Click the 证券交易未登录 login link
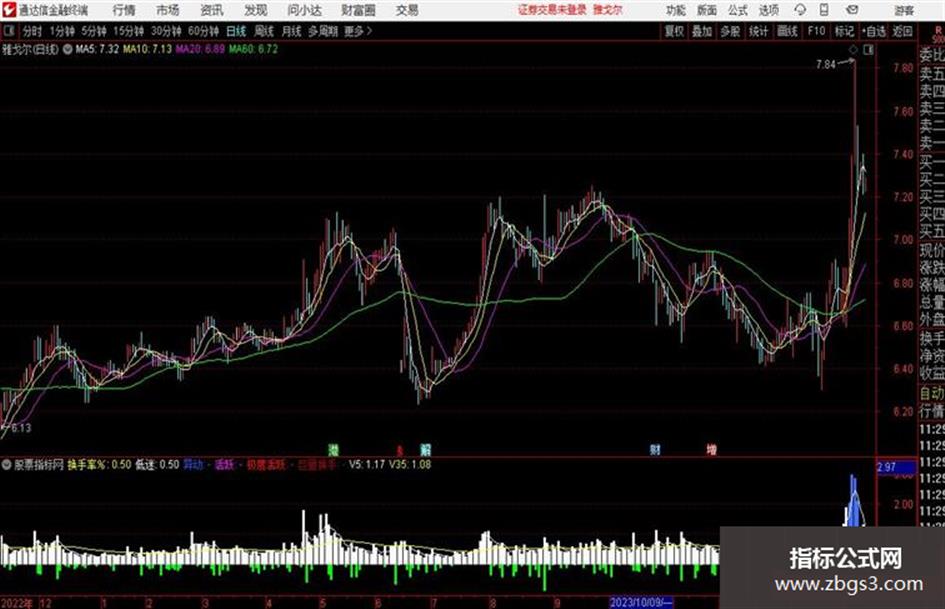 [552, 10]
